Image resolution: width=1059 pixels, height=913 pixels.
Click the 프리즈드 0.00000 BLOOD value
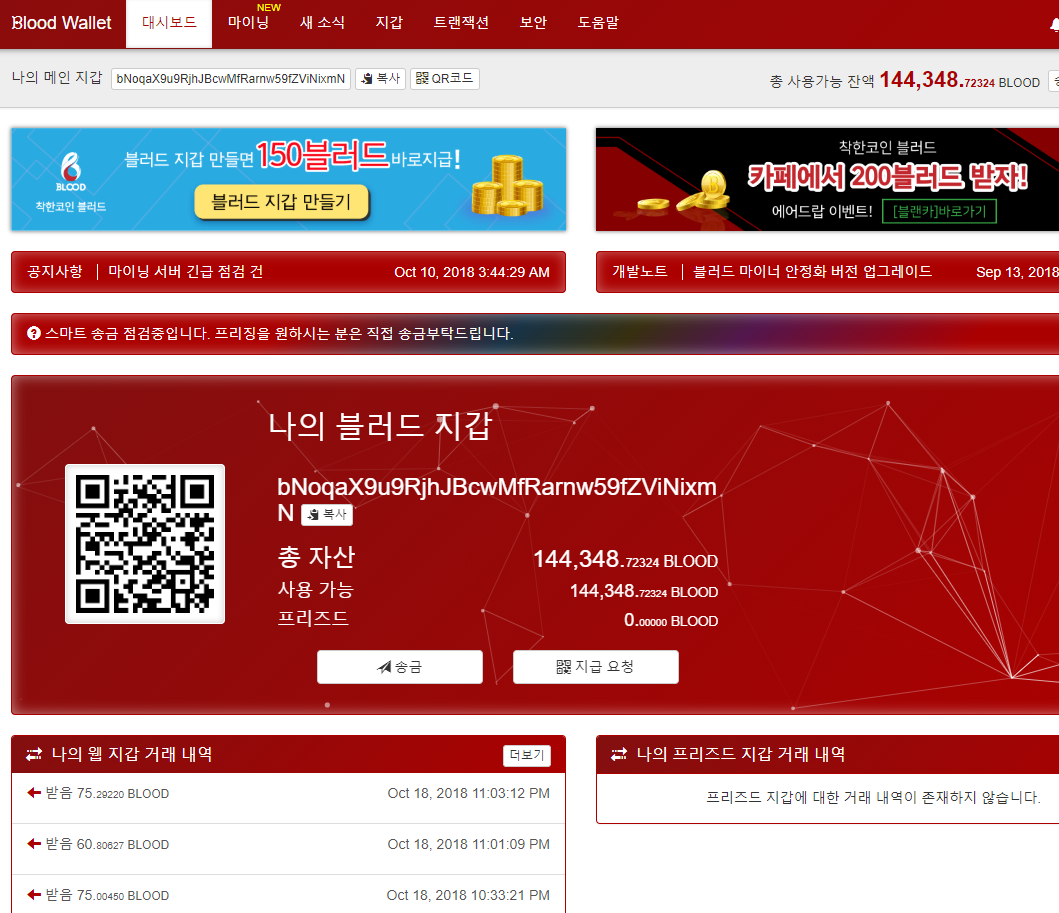[671, 621]
